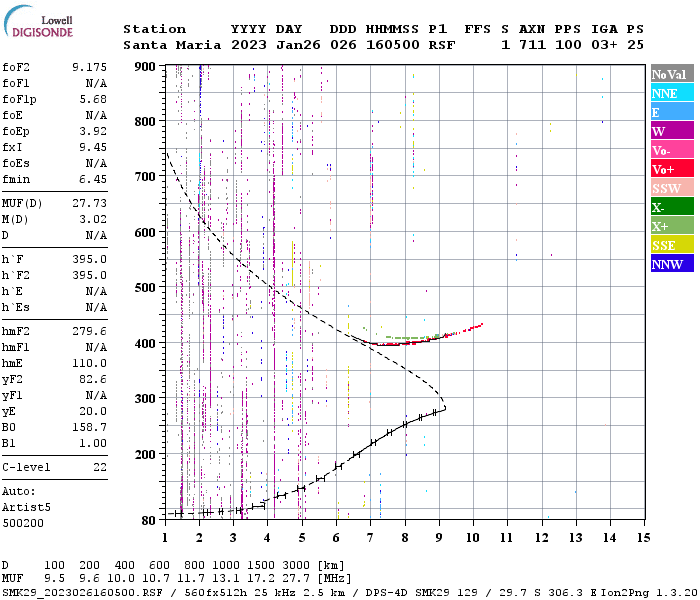This screenshot has height=600, width=700.
Task: Click the PPS value 100
Action: [x=568, y=45]
